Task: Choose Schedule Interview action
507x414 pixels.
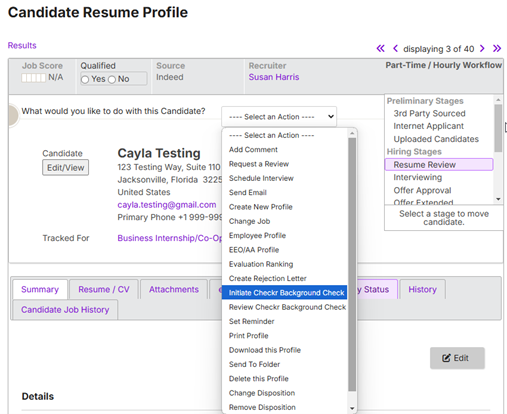Action: [261, 178]
